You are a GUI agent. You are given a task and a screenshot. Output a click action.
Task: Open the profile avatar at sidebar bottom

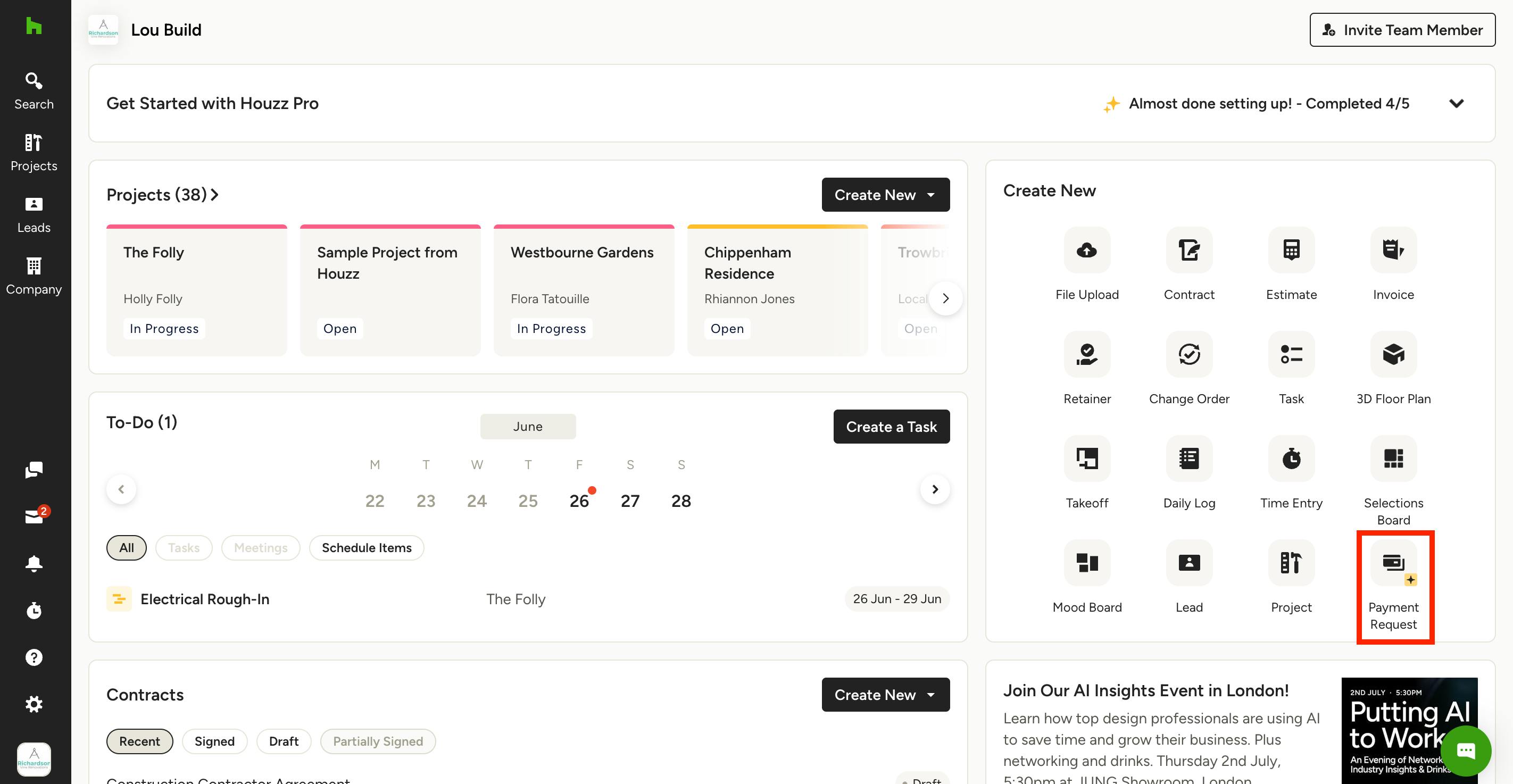tap(34, 759)
